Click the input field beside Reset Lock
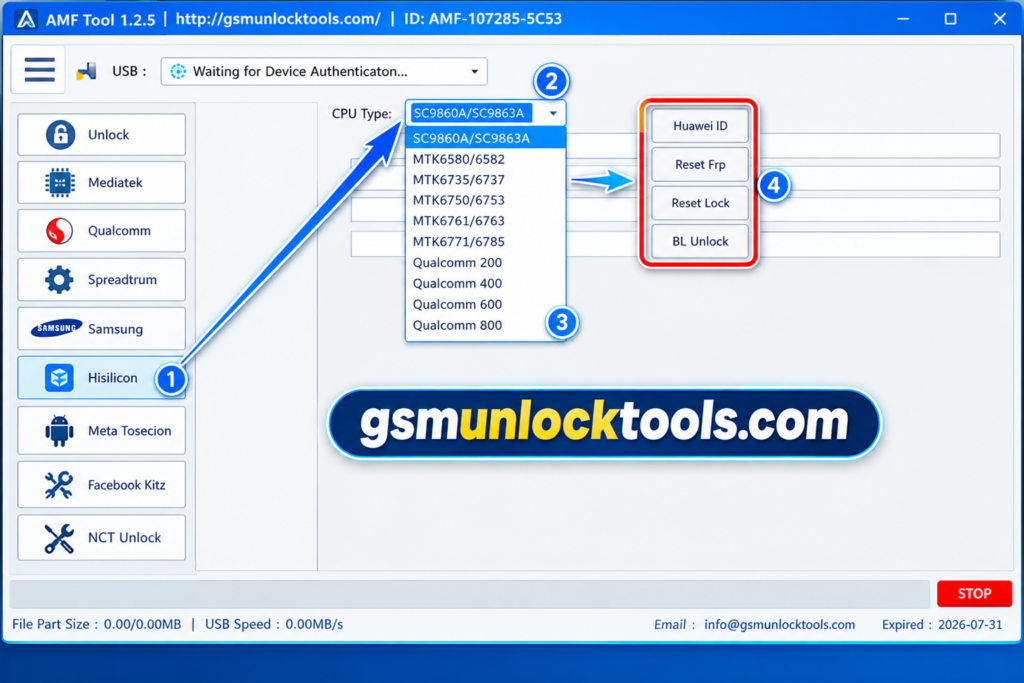The width and height of the screenshot is (1024, 683). pyautogui.click(x=880, y=210)
